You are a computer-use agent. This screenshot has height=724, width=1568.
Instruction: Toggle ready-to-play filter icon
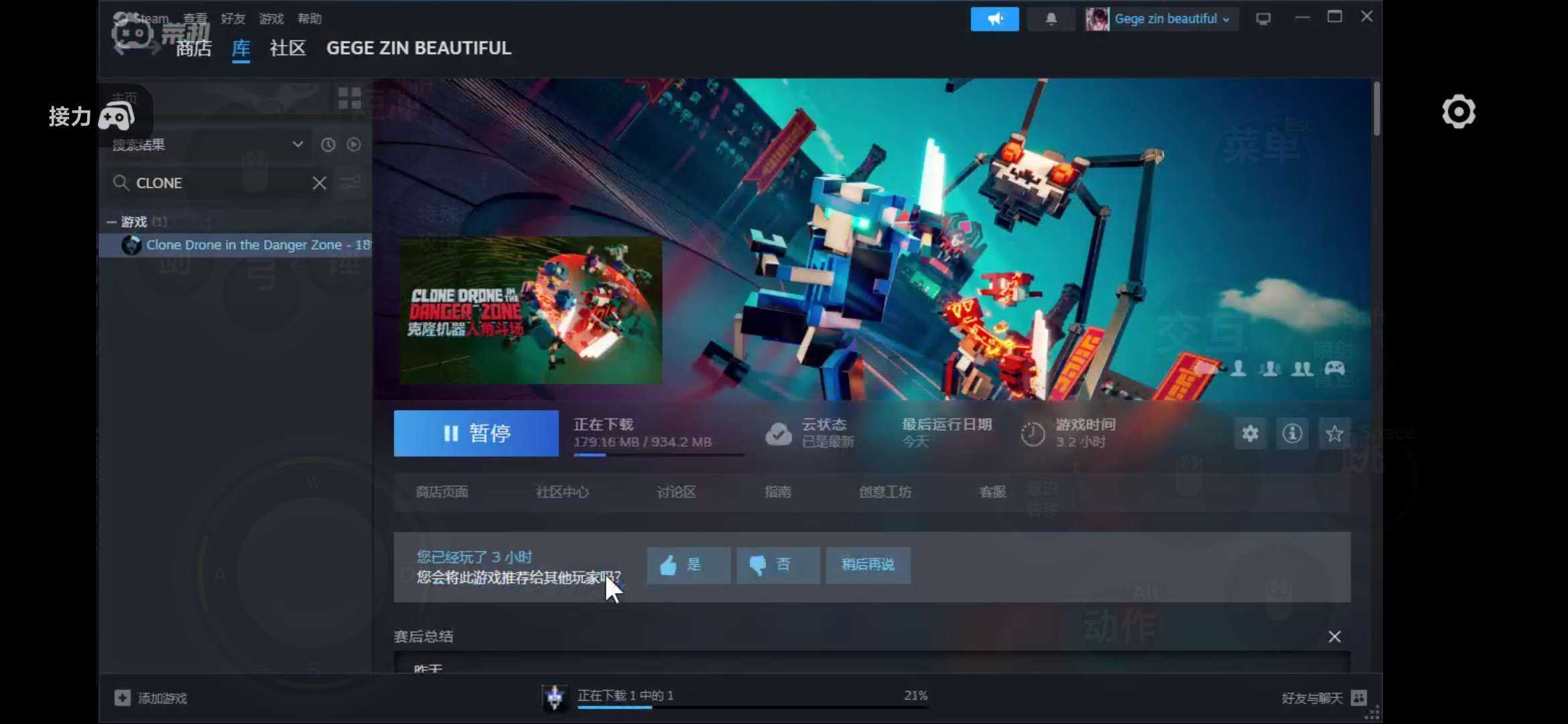tap(354, 145)
